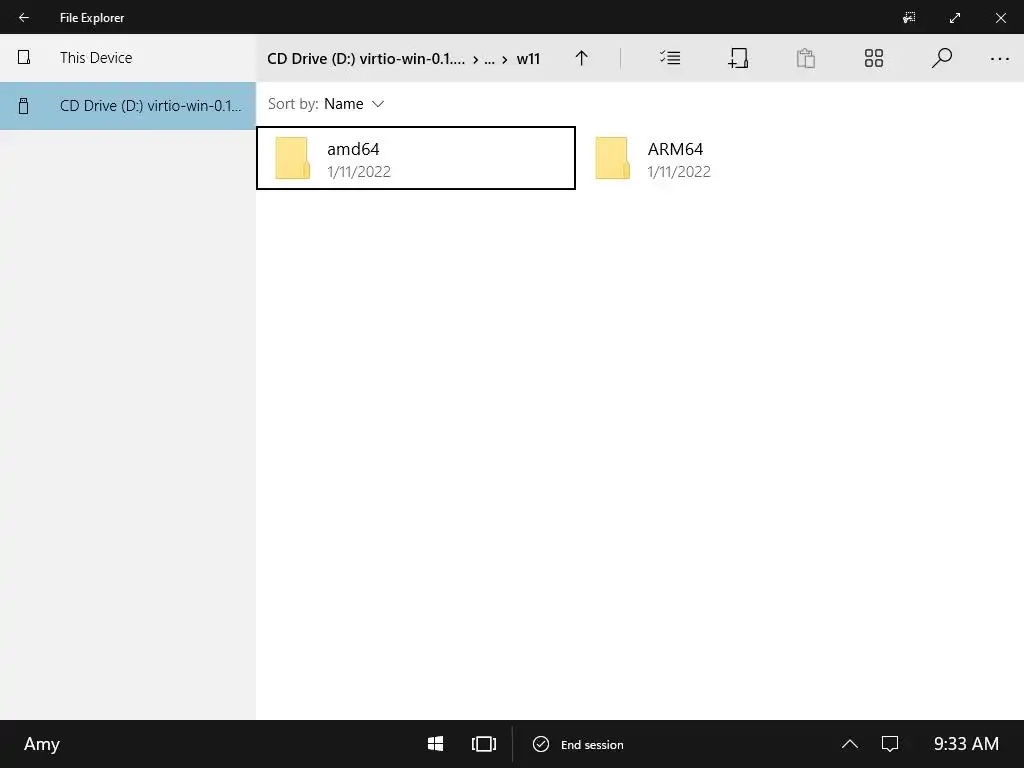This screenshot has height=768, width=1024.
Task: Click End session button
Action: (578, 744)
